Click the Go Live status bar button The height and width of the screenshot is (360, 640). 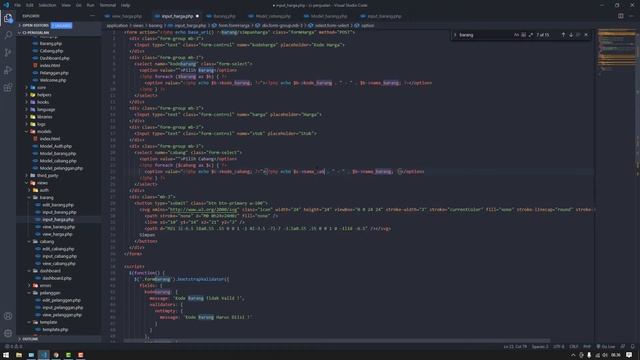pos(606,347)
